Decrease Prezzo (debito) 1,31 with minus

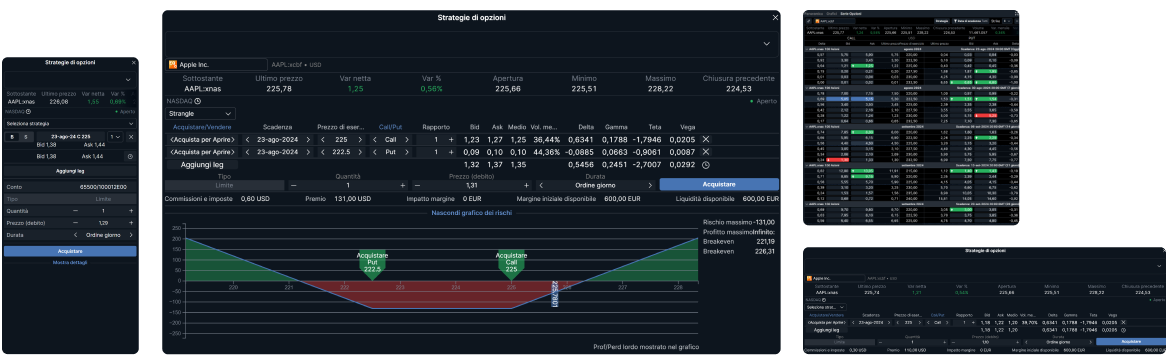click(x=417, y=185)
